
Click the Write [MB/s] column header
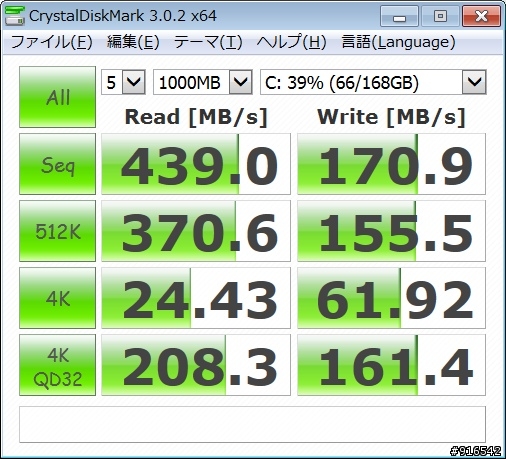tap(391, 117)
